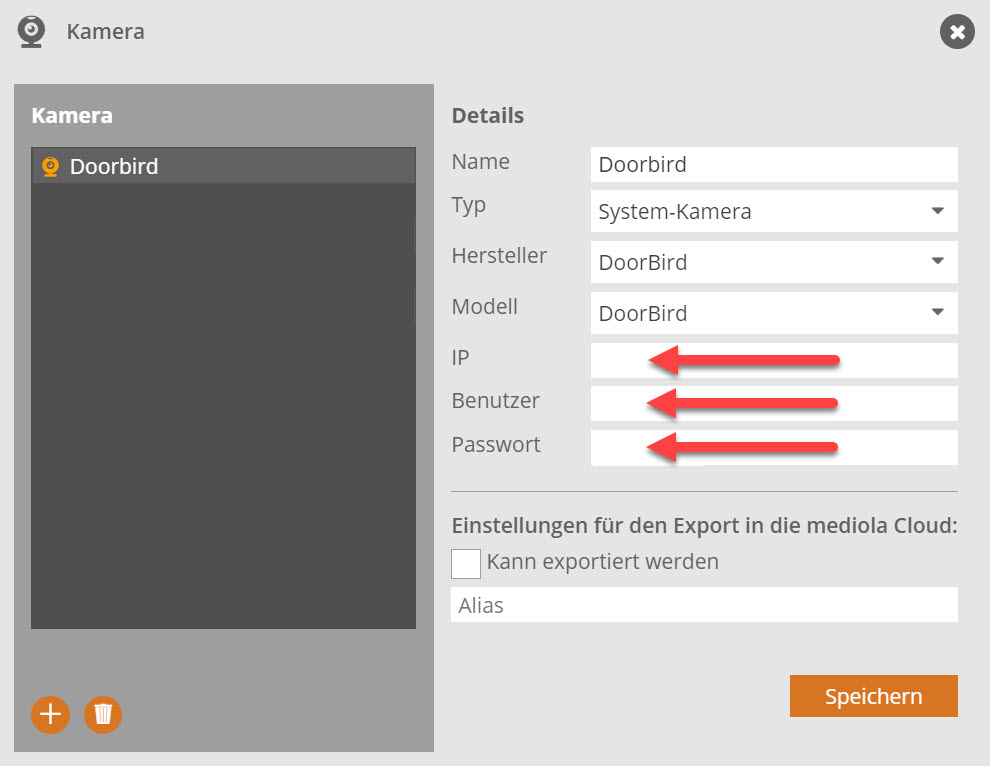Click the Name label

[x=480, y=162]
